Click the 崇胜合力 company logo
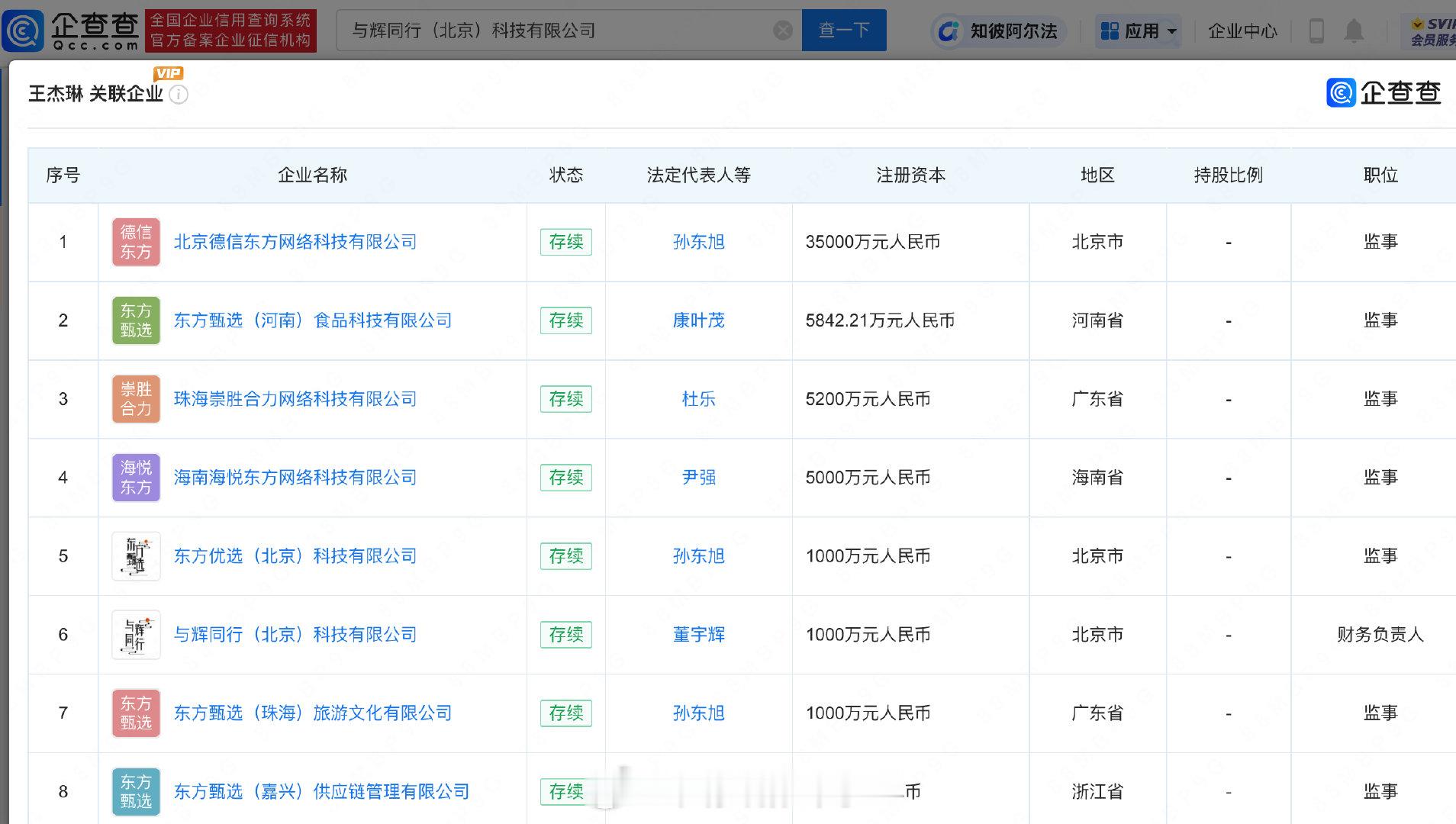The image size is (1456, 824). (136, 399)
